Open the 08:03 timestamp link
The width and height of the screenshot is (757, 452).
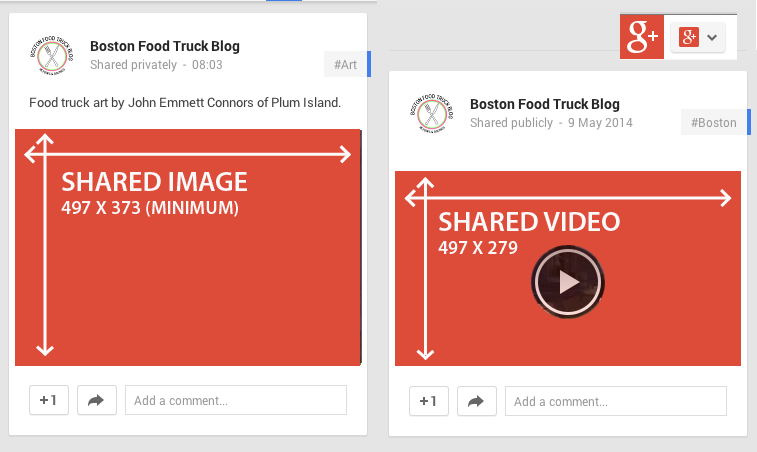tap(207, 65)
